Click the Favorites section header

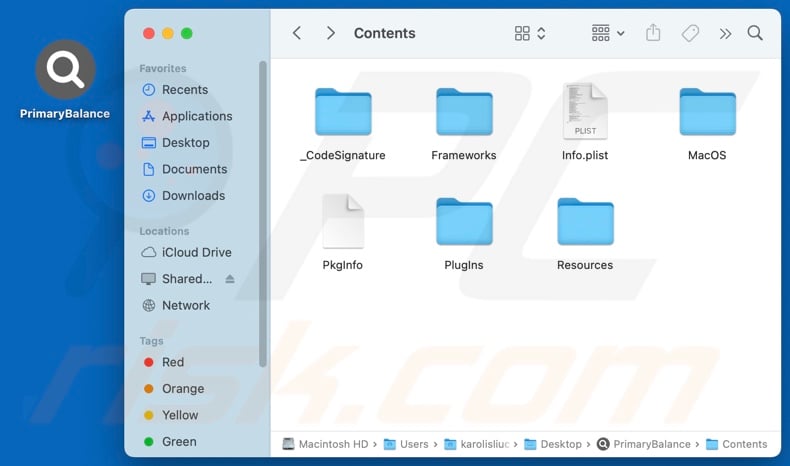click(163, 69)
